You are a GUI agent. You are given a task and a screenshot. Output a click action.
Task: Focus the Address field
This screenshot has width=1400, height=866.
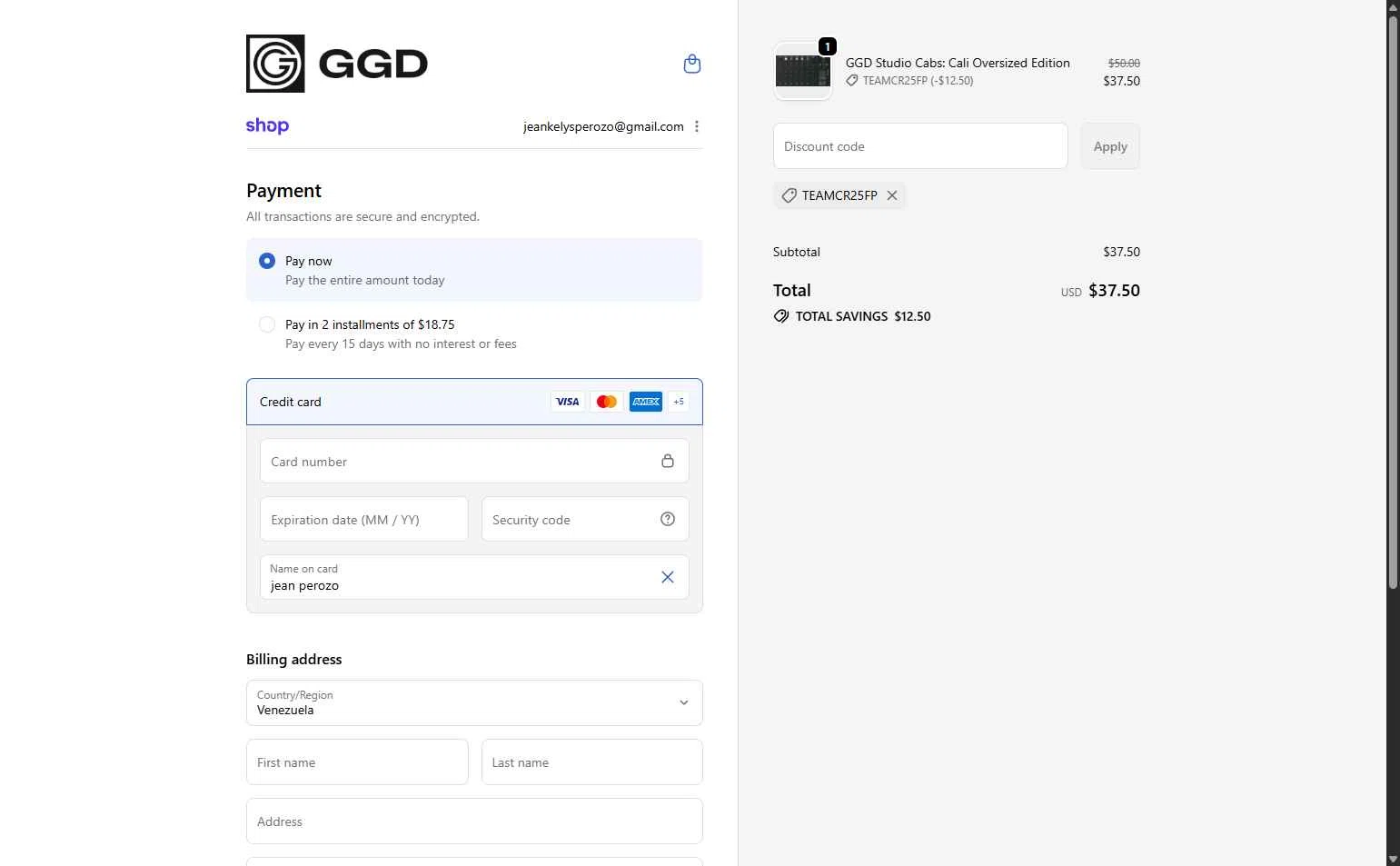474,821
